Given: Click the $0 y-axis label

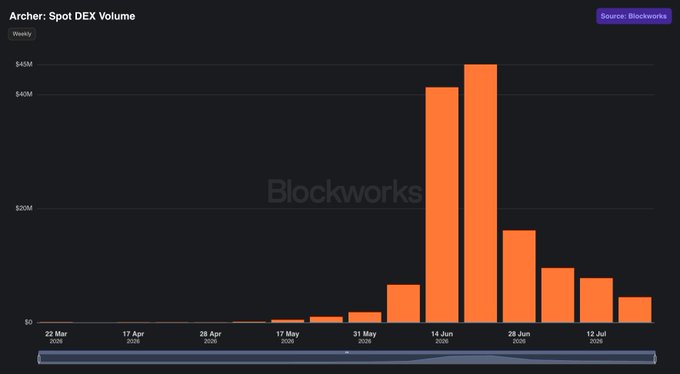Looking at the screenshot, I should [28, 322].
